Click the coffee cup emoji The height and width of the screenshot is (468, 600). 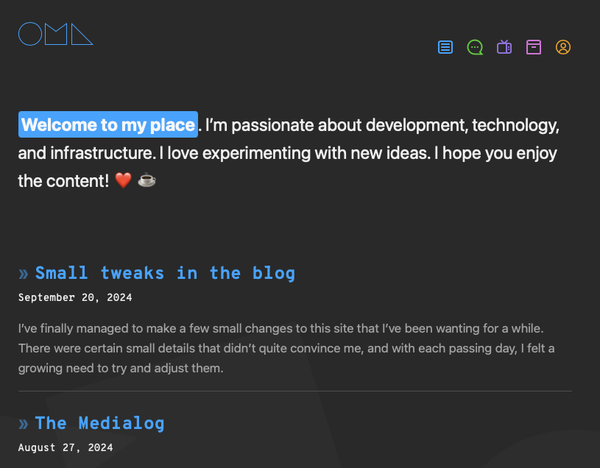(x=147, y=181)
